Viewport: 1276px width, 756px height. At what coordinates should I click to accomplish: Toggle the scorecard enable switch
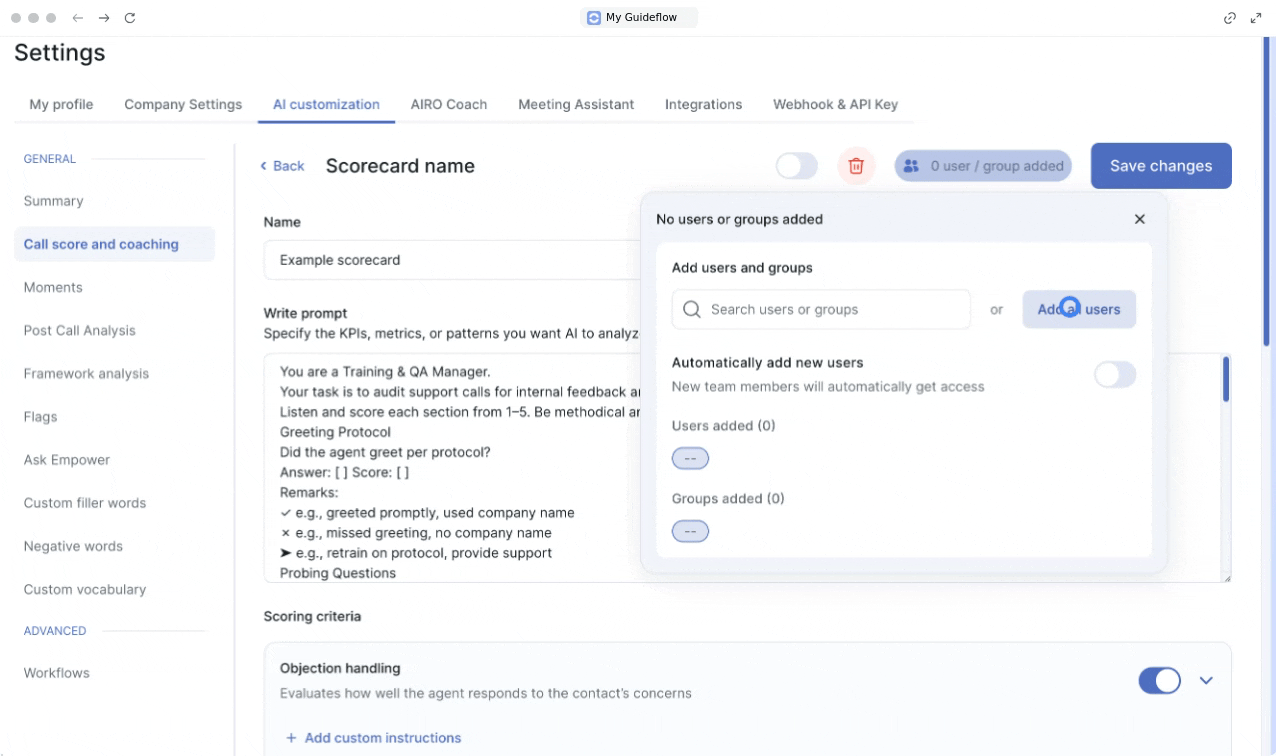click(797, 166)
